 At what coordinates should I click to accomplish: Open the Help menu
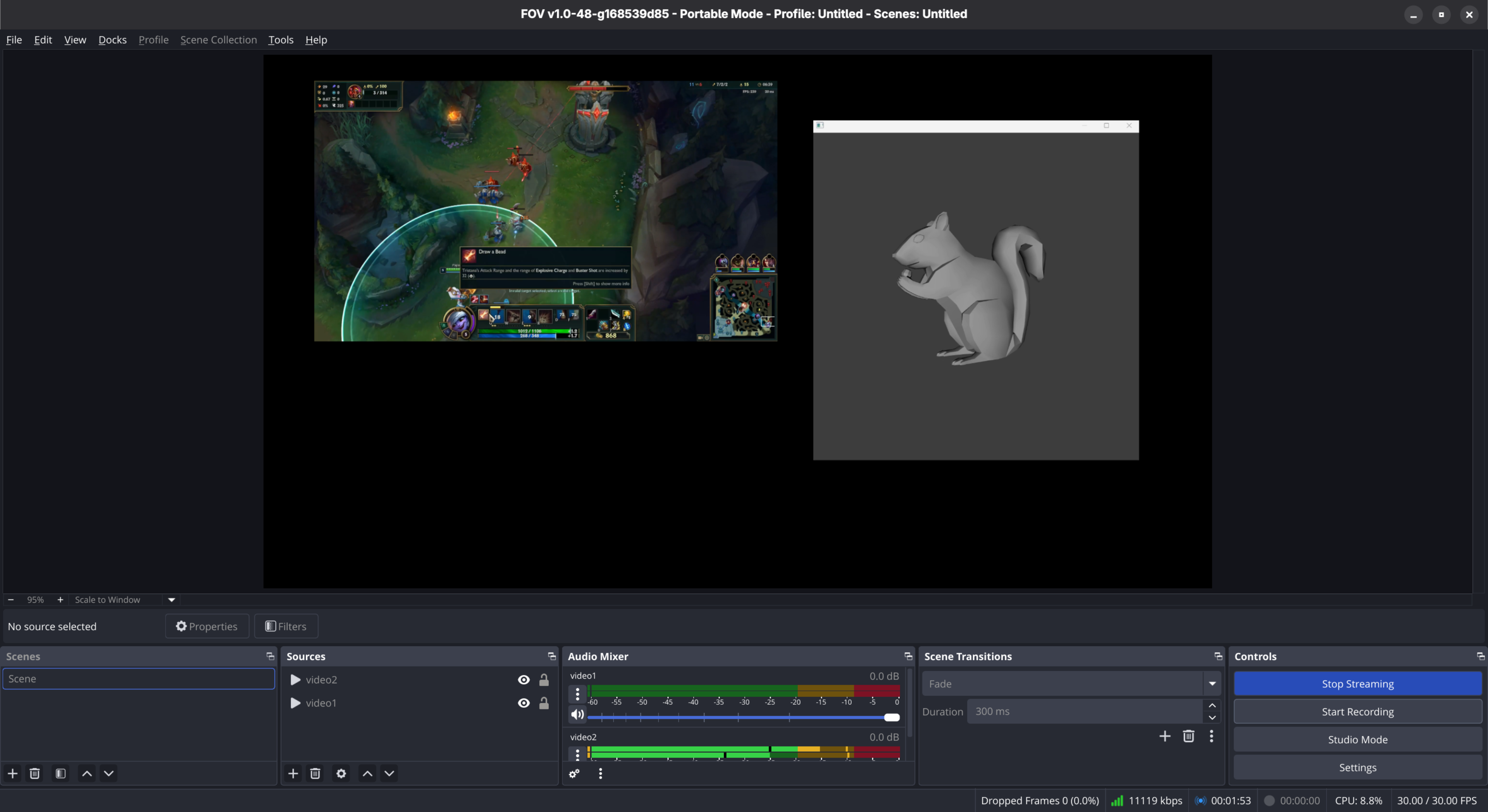[316, 40]
